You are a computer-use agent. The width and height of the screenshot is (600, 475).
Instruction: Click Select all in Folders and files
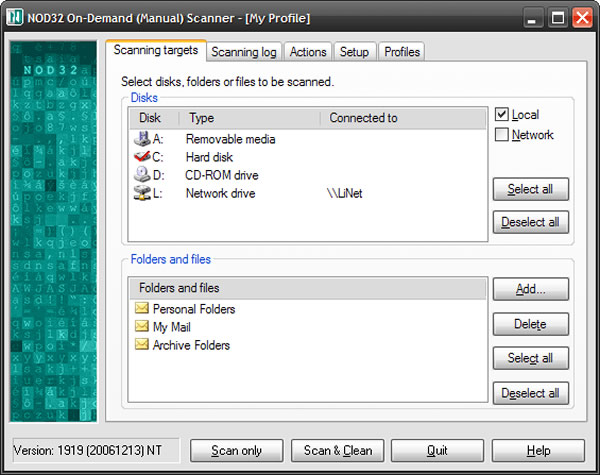(x=530, y=358)
